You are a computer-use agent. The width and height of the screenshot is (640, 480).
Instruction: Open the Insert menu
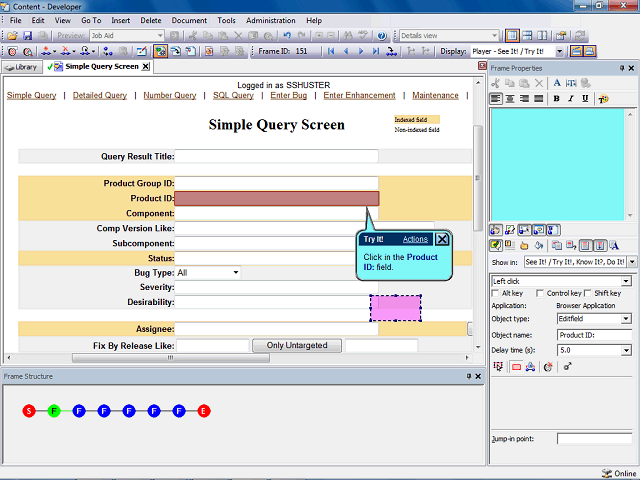click(x=120, y=20)
